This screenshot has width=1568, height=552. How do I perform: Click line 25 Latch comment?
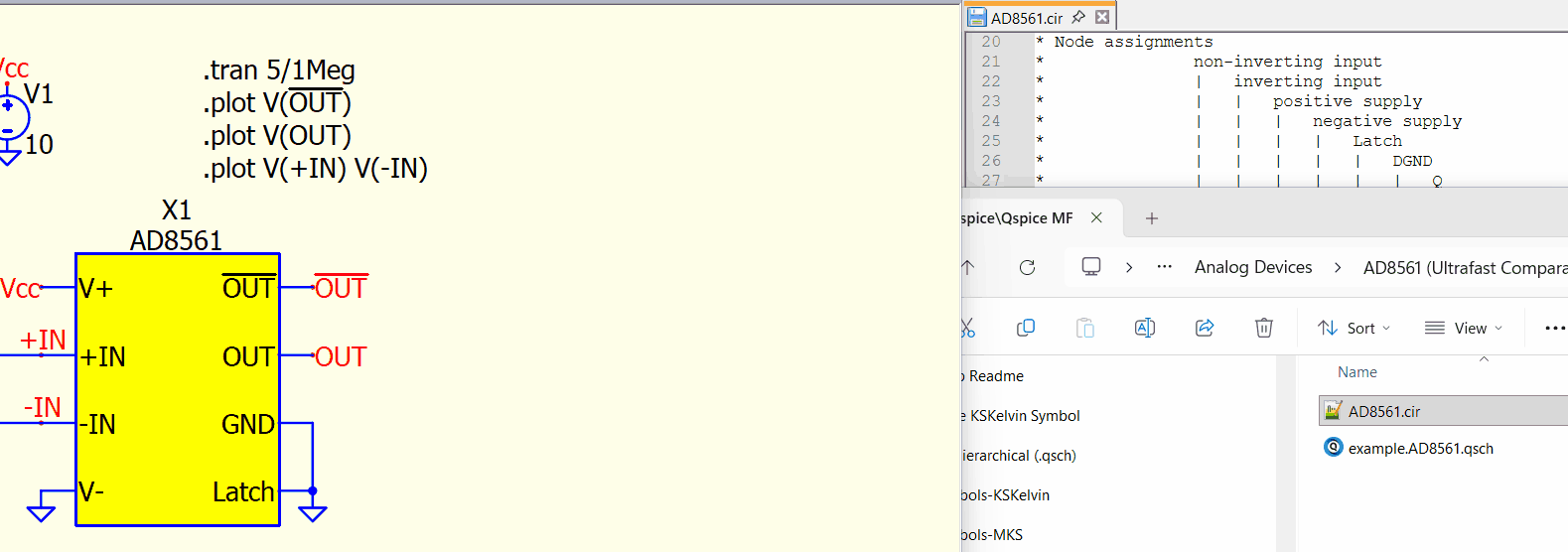pos(1377,141)
